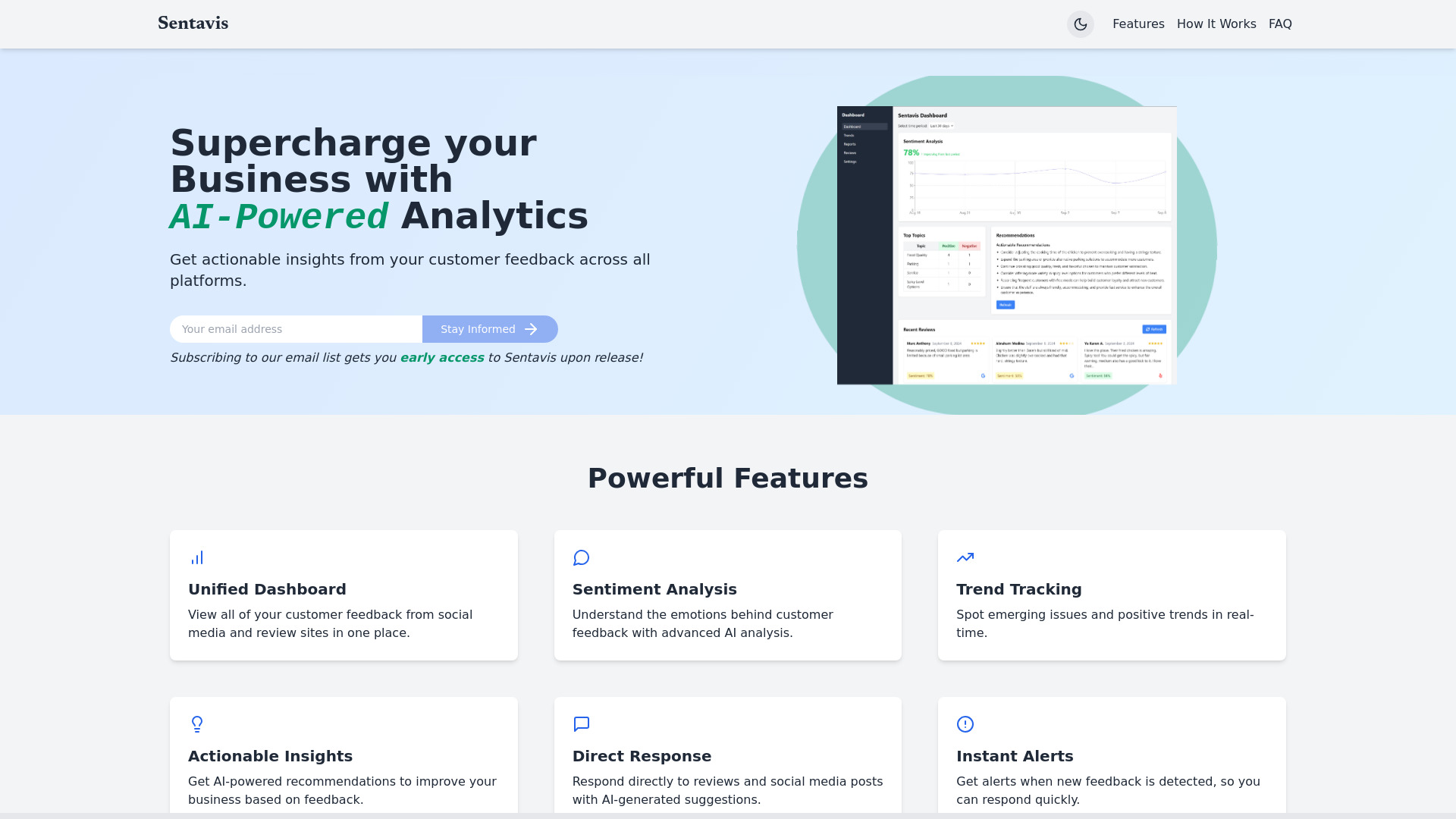Image resolution: width=1456 pixels, height=819 pixels.
Task: Click the FAQ navigation link
Action: pos(1280,24)
